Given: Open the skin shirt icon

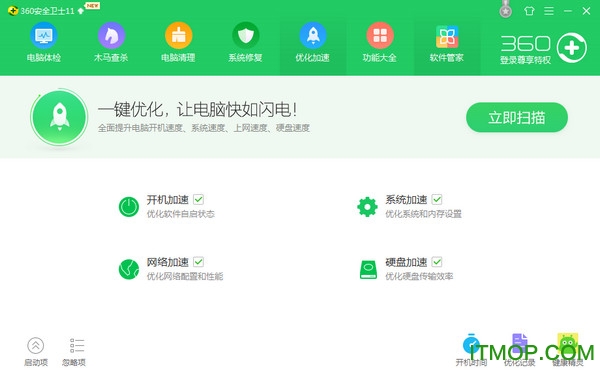Looking at the screenshot, I should pos(530,11).
